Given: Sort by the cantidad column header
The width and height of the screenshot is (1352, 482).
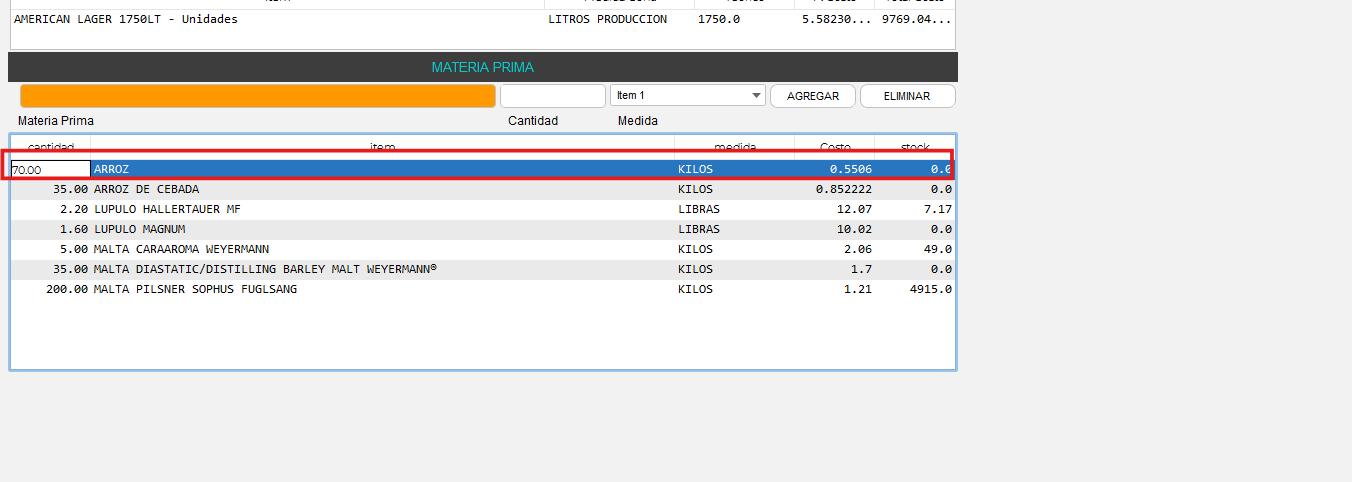Looking at the screenshot, I should pyautogui.click(x=51, y=147).
